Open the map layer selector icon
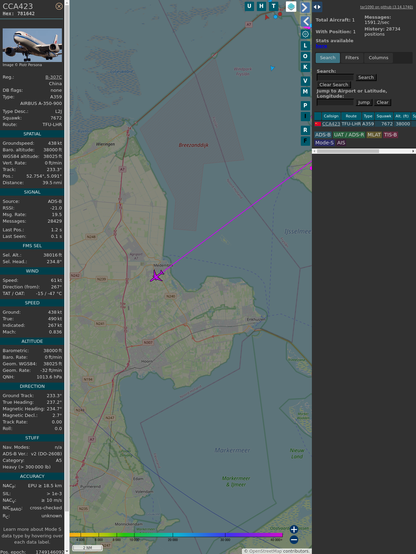This screenshot has height=554, width=416. pos(291,6)
